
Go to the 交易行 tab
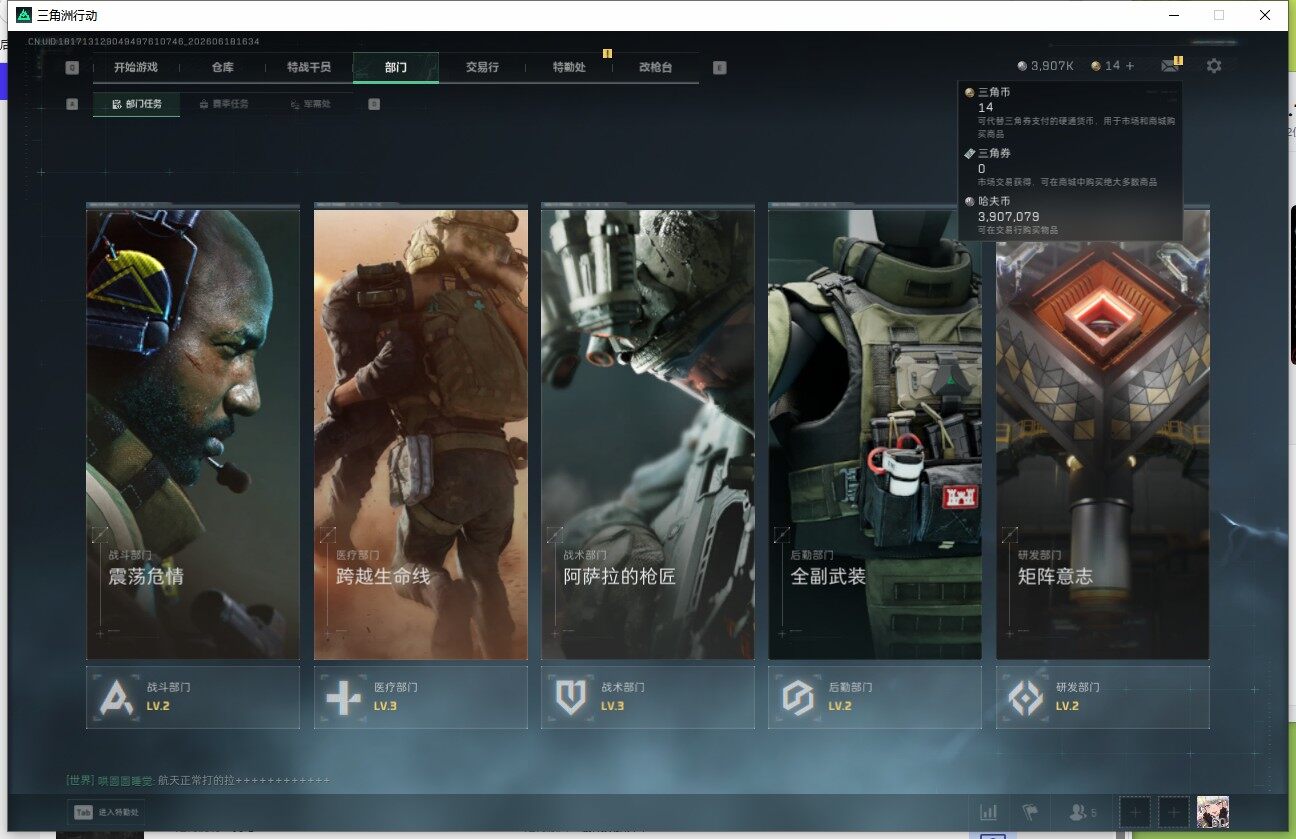tap(482, 67)
